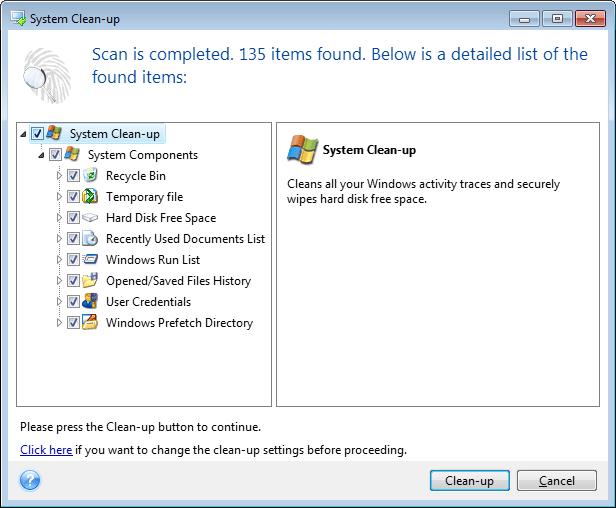Click the Hard Disk Free Space icon
Image resolution: width=616 pixels, height=508 pixels.
[90, 218]
